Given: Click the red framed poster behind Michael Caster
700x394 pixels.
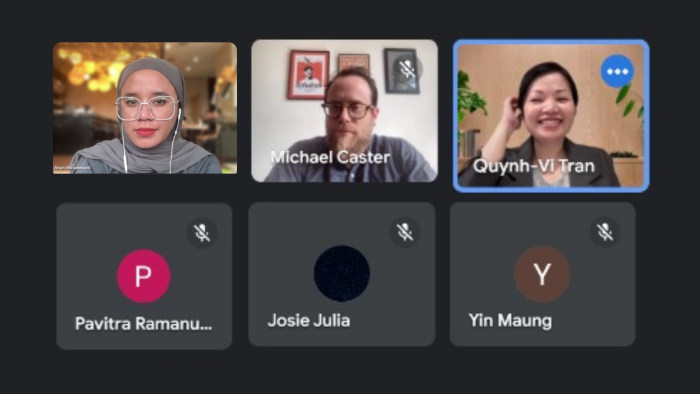Looking at the screenshot, I should pyautogui.click(x=308, y=75).
